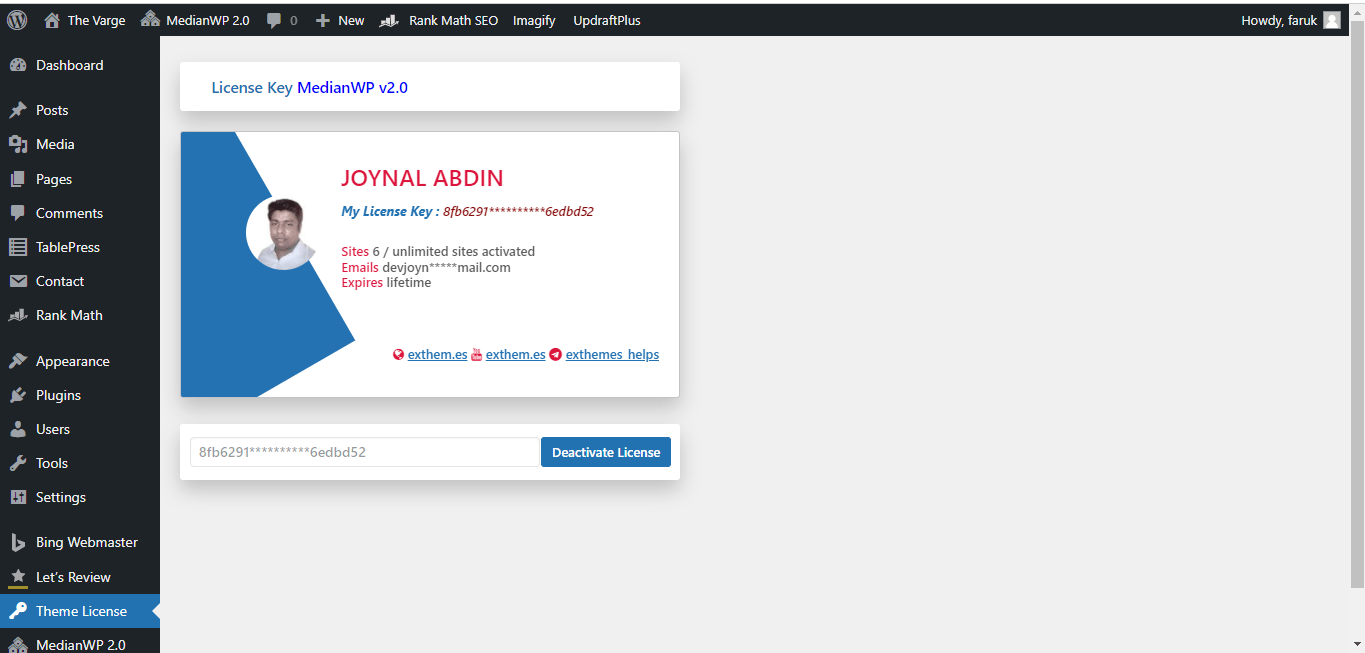Open TablePress via its table icon
The height and width of the screenshot is (653, 1365).
[18, 247]
